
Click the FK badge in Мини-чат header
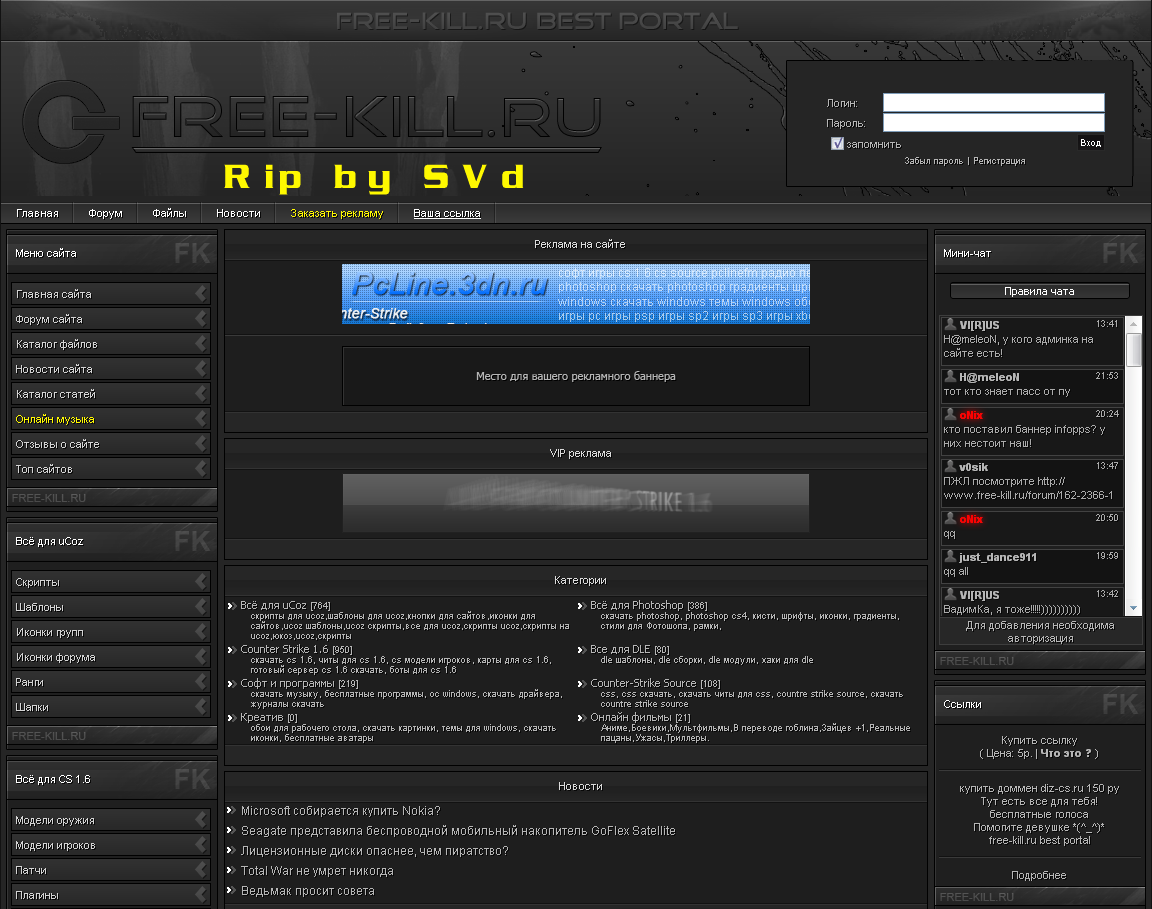1121,252
